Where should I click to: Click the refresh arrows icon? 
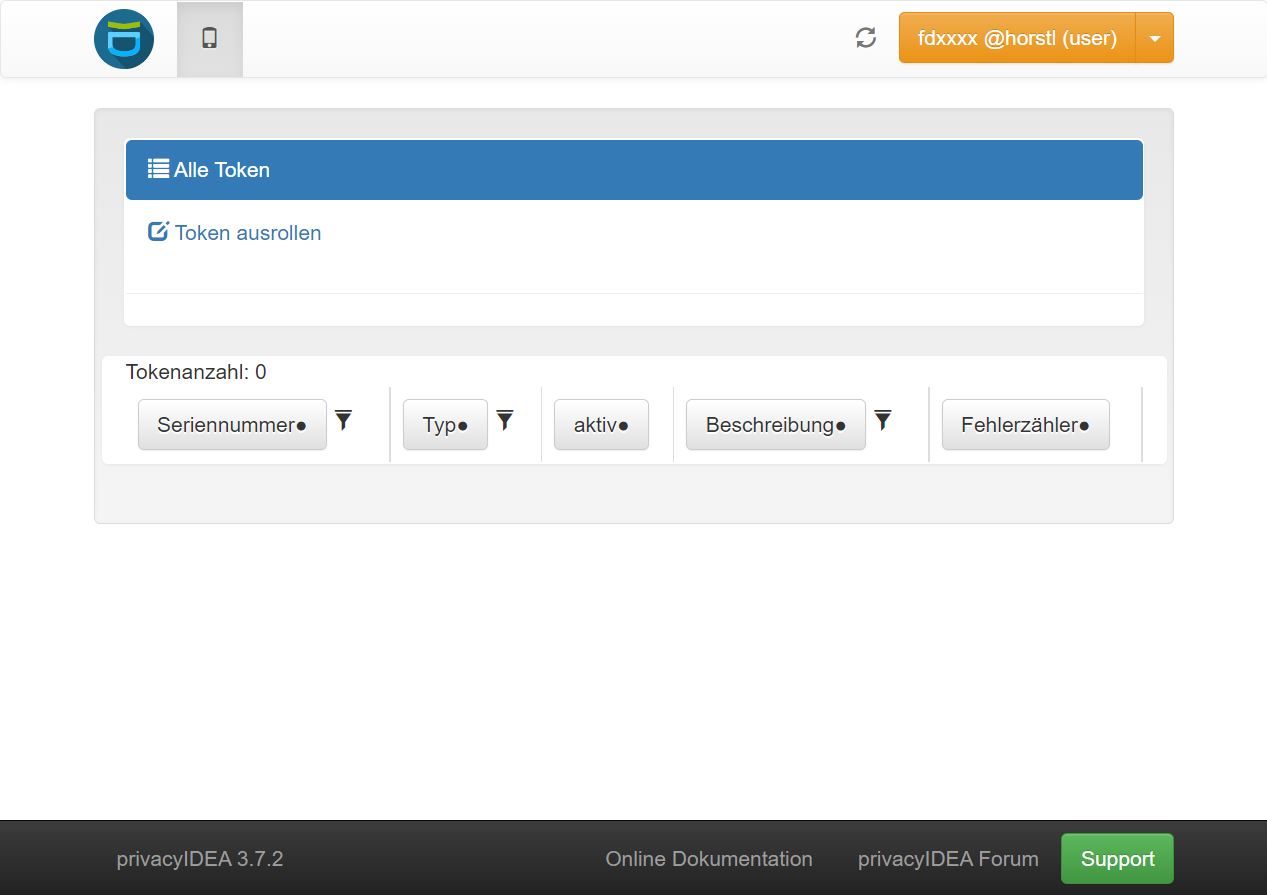coord(866,38)
